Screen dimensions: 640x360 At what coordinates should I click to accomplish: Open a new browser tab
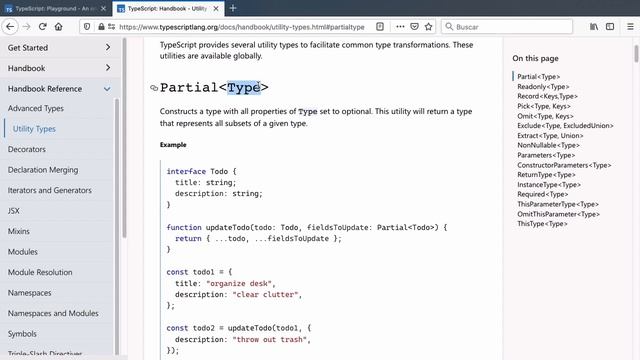pos(233,8)
